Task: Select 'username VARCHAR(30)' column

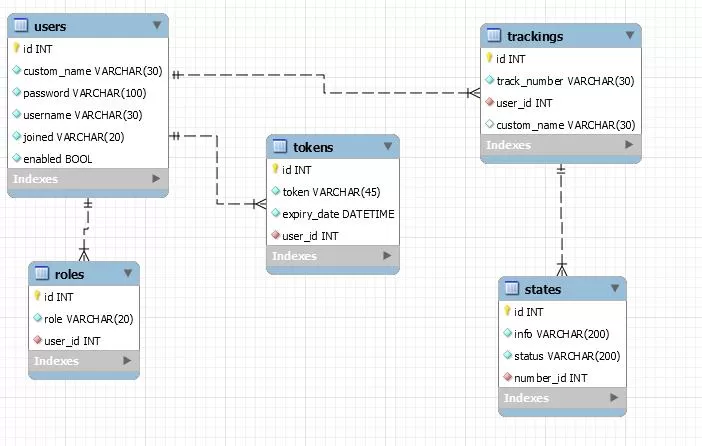Action: point(82,115)
